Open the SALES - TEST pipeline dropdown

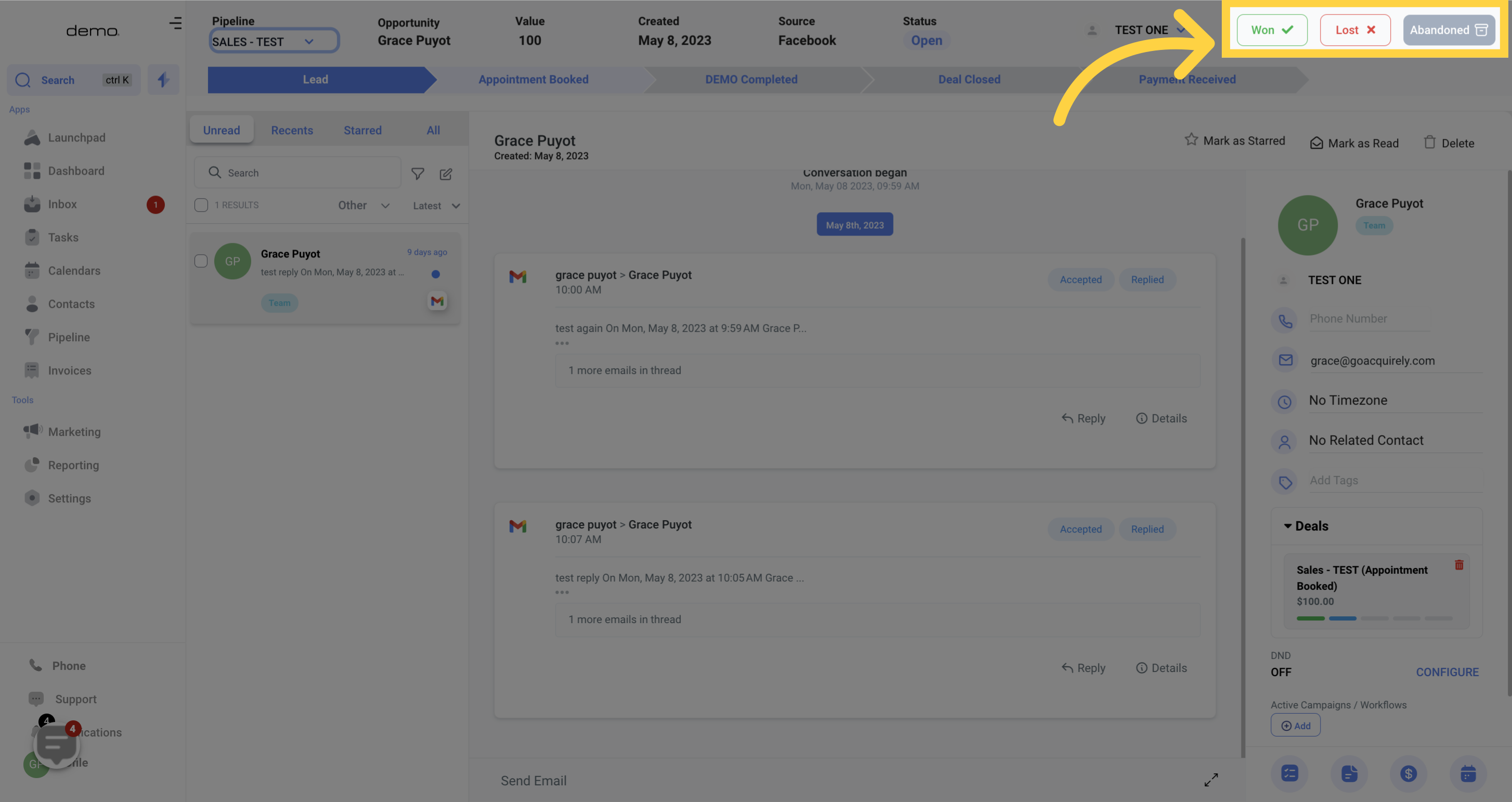[272, 42]
